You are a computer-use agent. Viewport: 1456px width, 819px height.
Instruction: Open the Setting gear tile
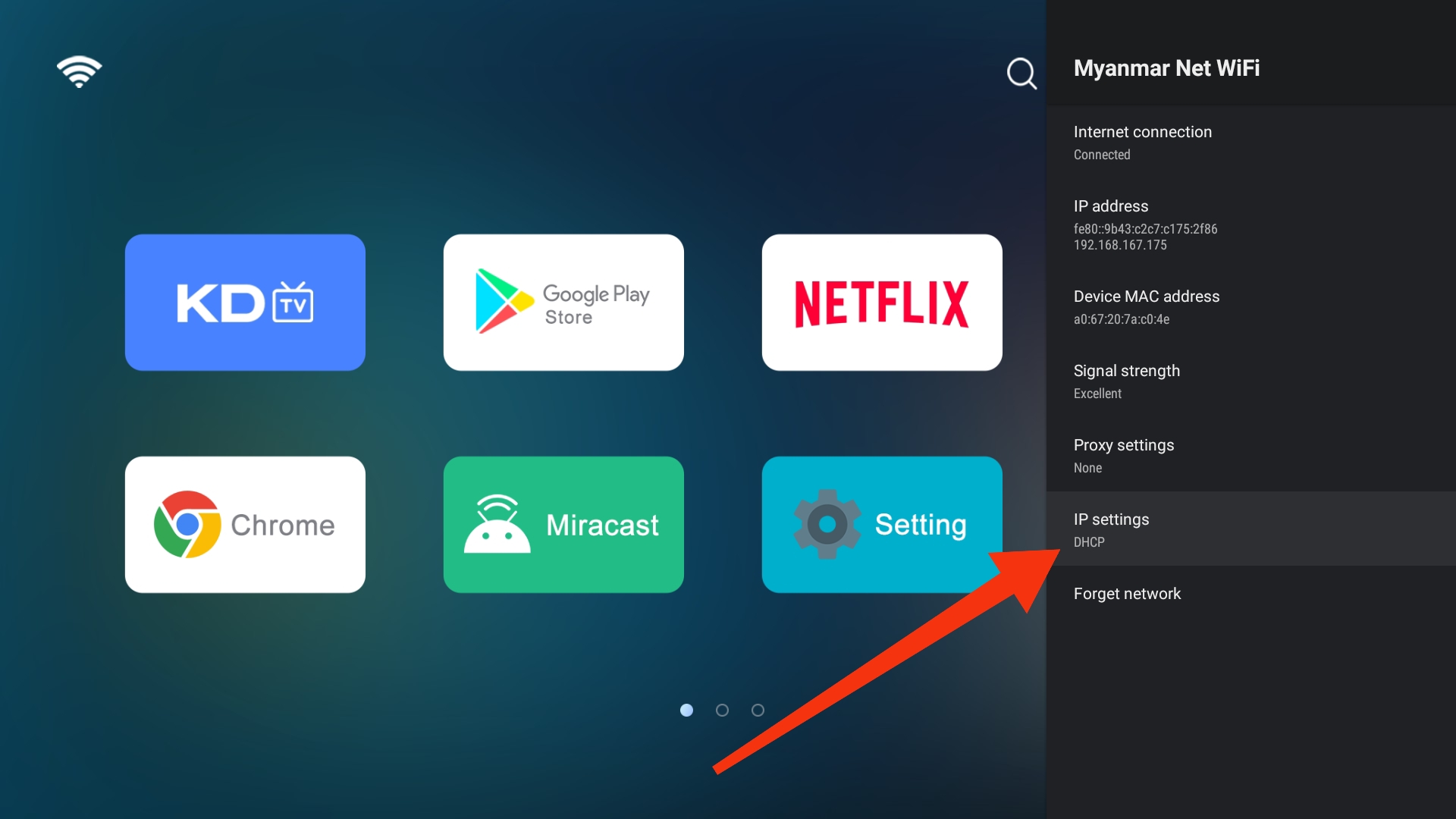[882, 524]
